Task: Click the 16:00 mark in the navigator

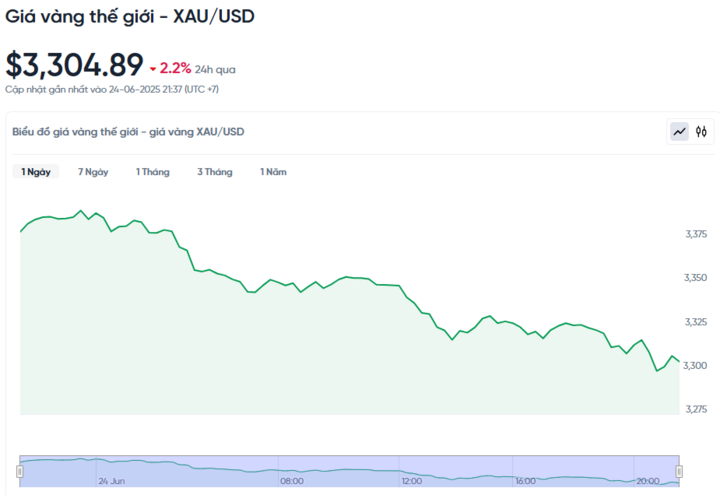Action: (x=525, y=481)
